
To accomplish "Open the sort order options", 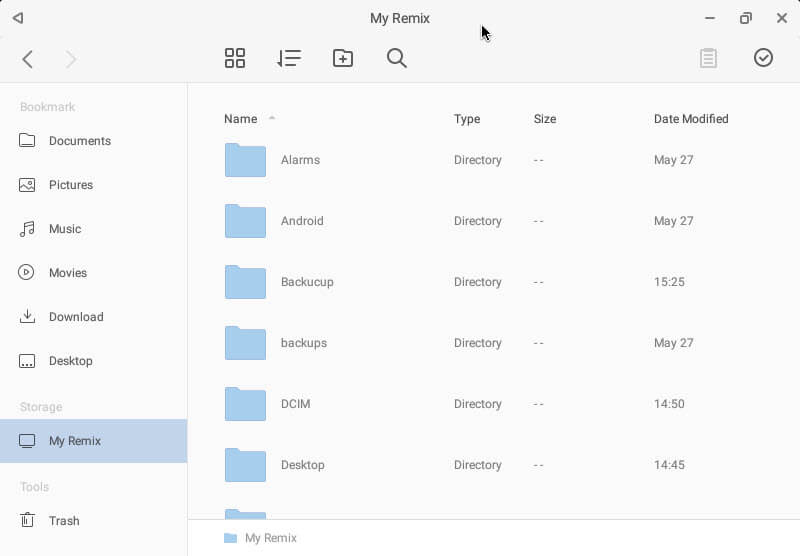I will 289,58.
